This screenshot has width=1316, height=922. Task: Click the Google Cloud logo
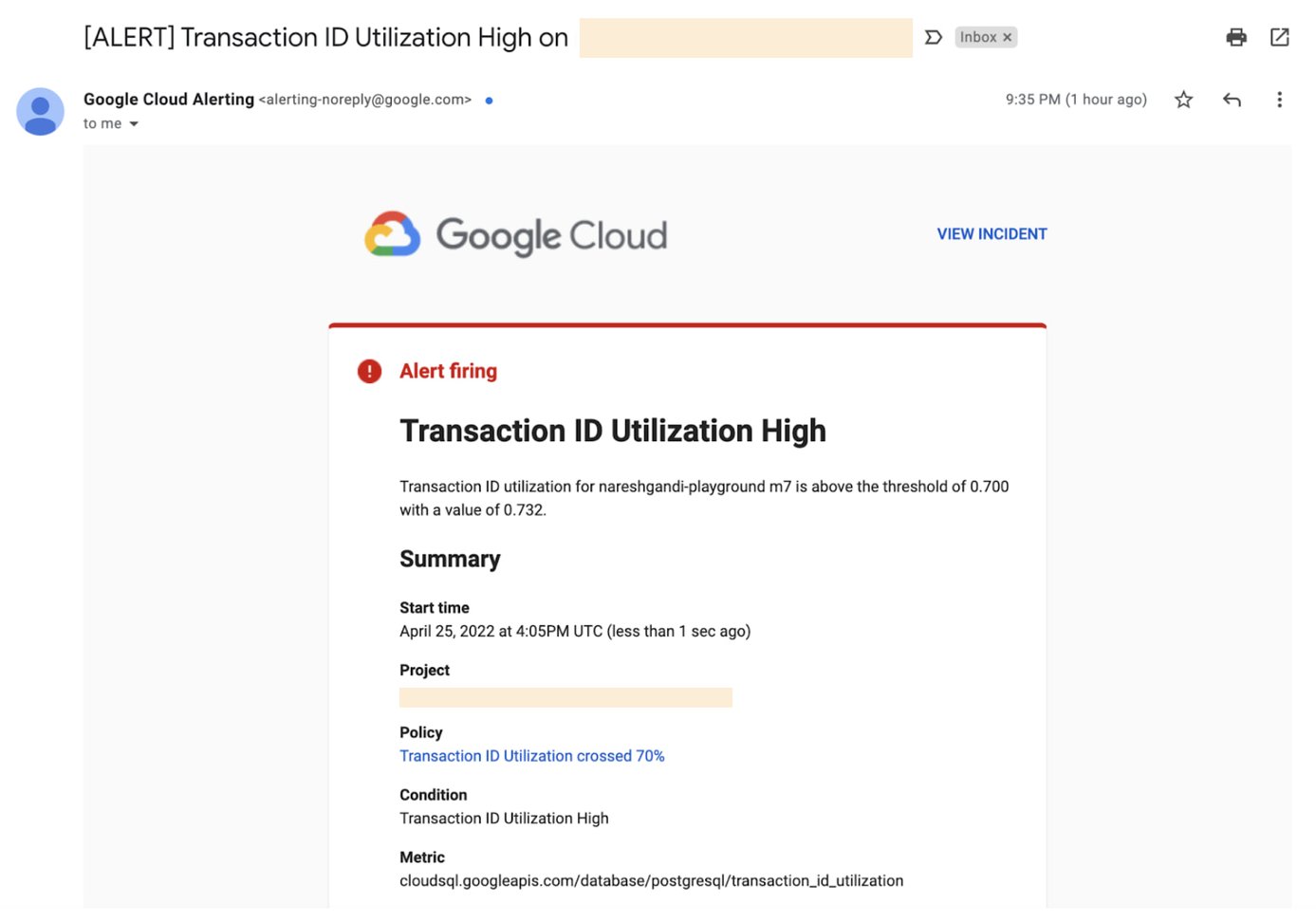click(516, 235)
